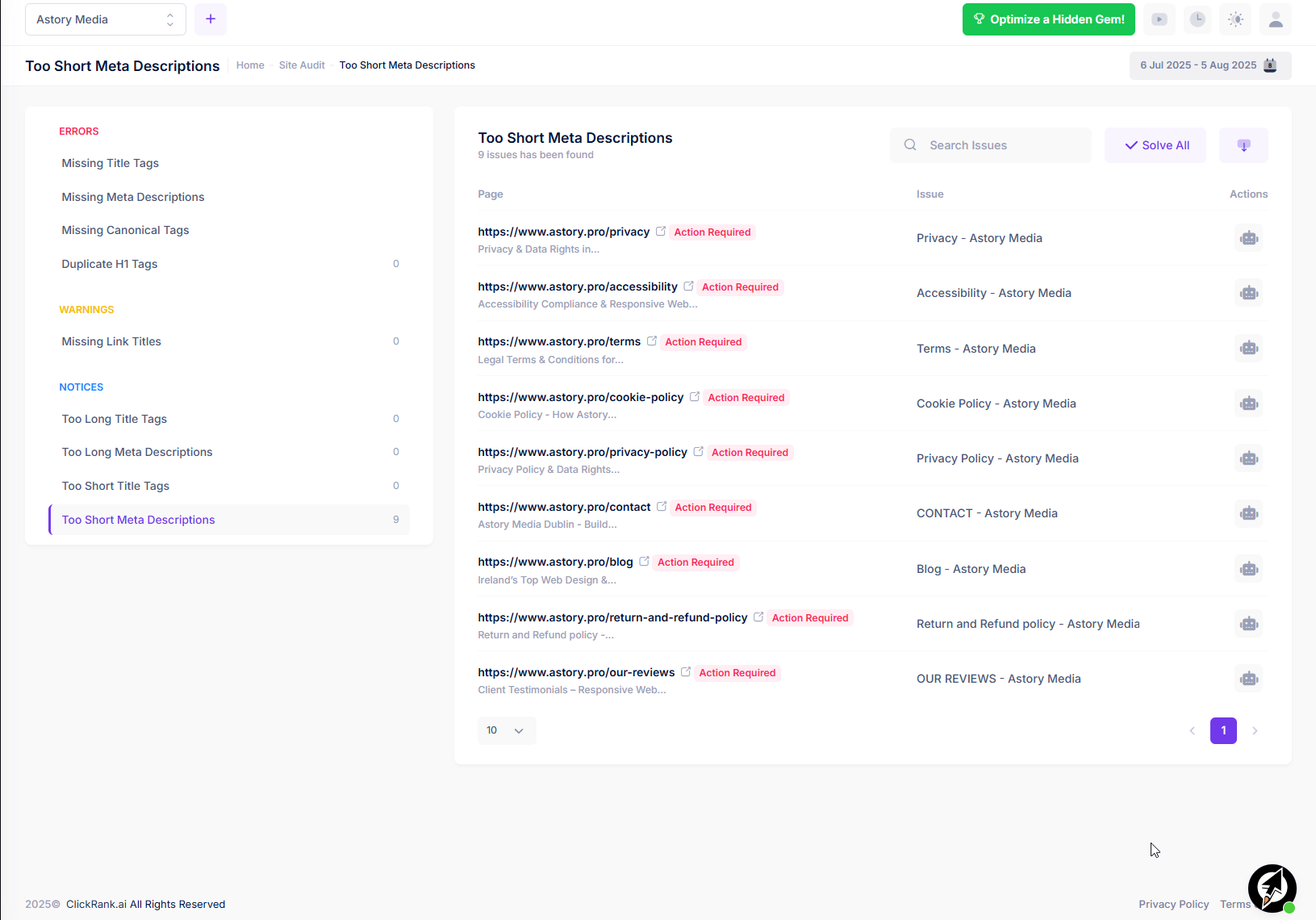Click 'Accessibility - Astory Media' issue text

(994, 293)
